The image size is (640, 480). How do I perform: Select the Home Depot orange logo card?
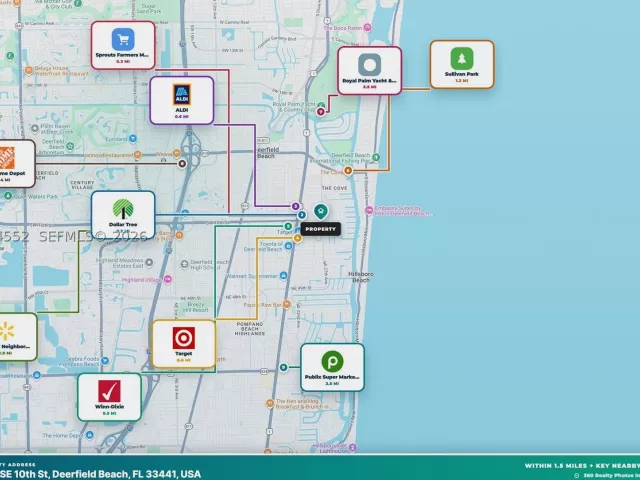(17, 164)
